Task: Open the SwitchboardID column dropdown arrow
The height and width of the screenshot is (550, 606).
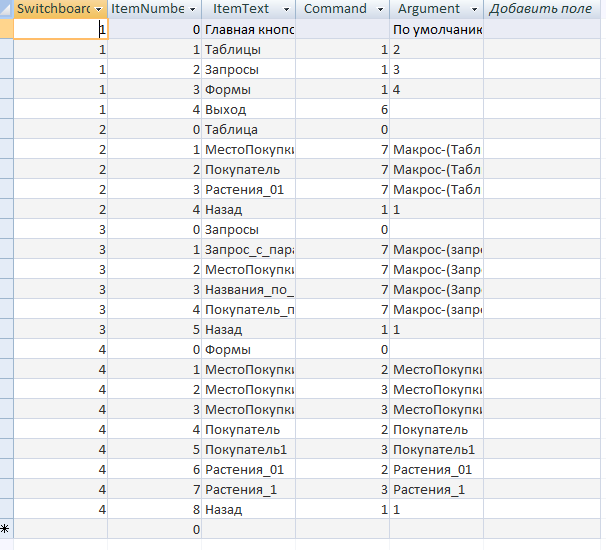Action: click(x=99, y=9)
